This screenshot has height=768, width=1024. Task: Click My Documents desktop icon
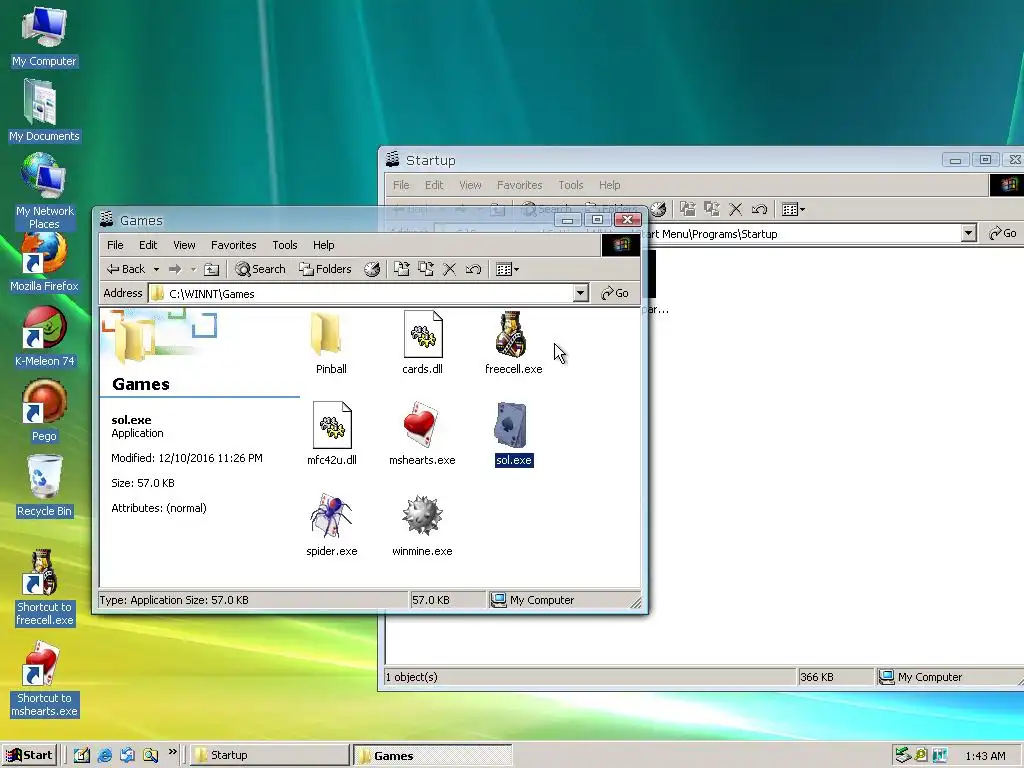click(x=44, y=110)
